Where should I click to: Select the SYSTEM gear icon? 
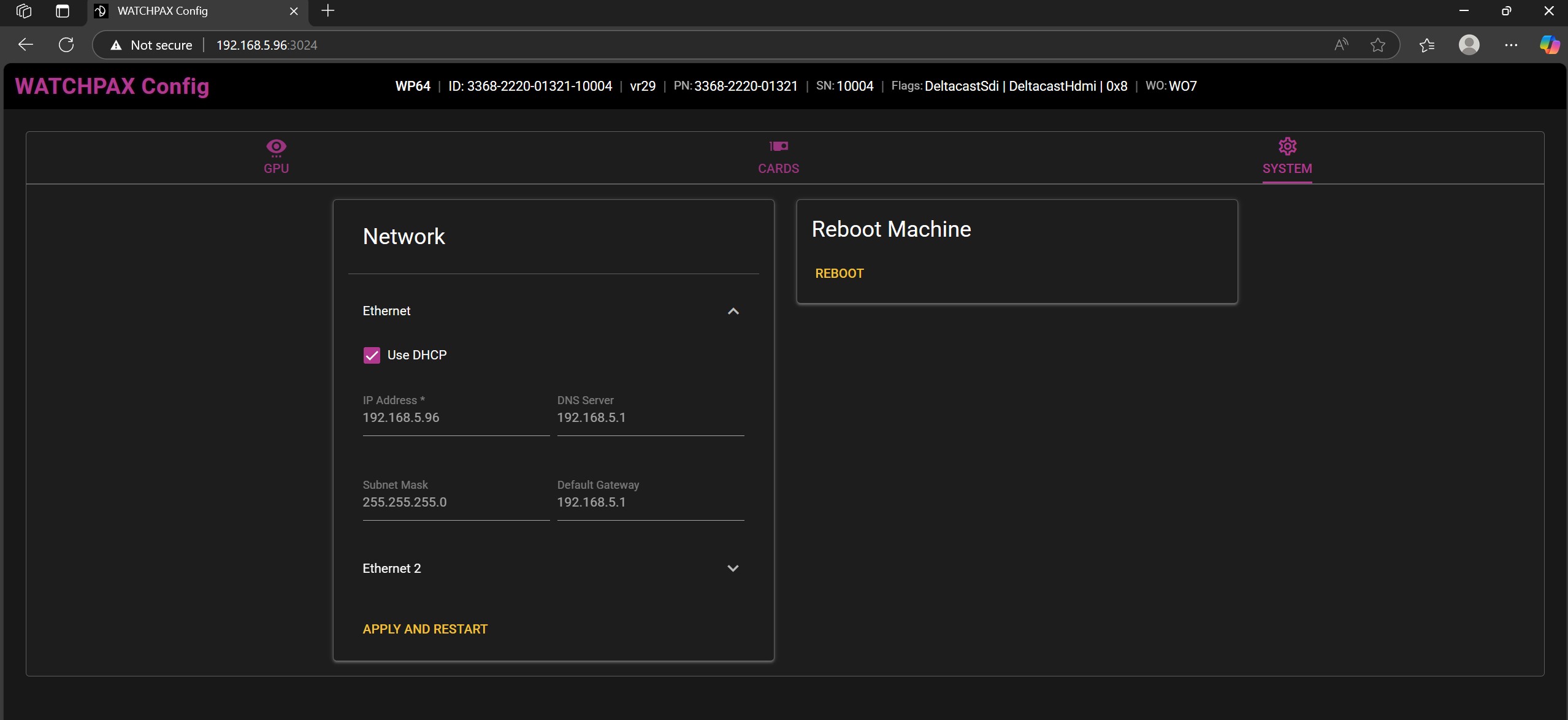1287,146
